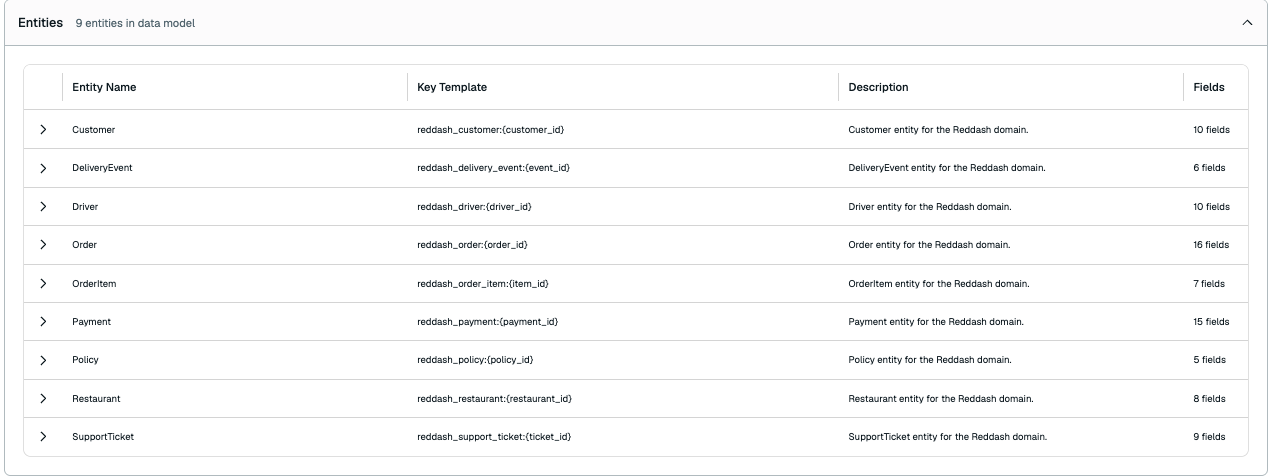This screenshot has height=476, width=1268.
Task: Click the DeliveryEvent entity description text
Action: tap(947, 168)
